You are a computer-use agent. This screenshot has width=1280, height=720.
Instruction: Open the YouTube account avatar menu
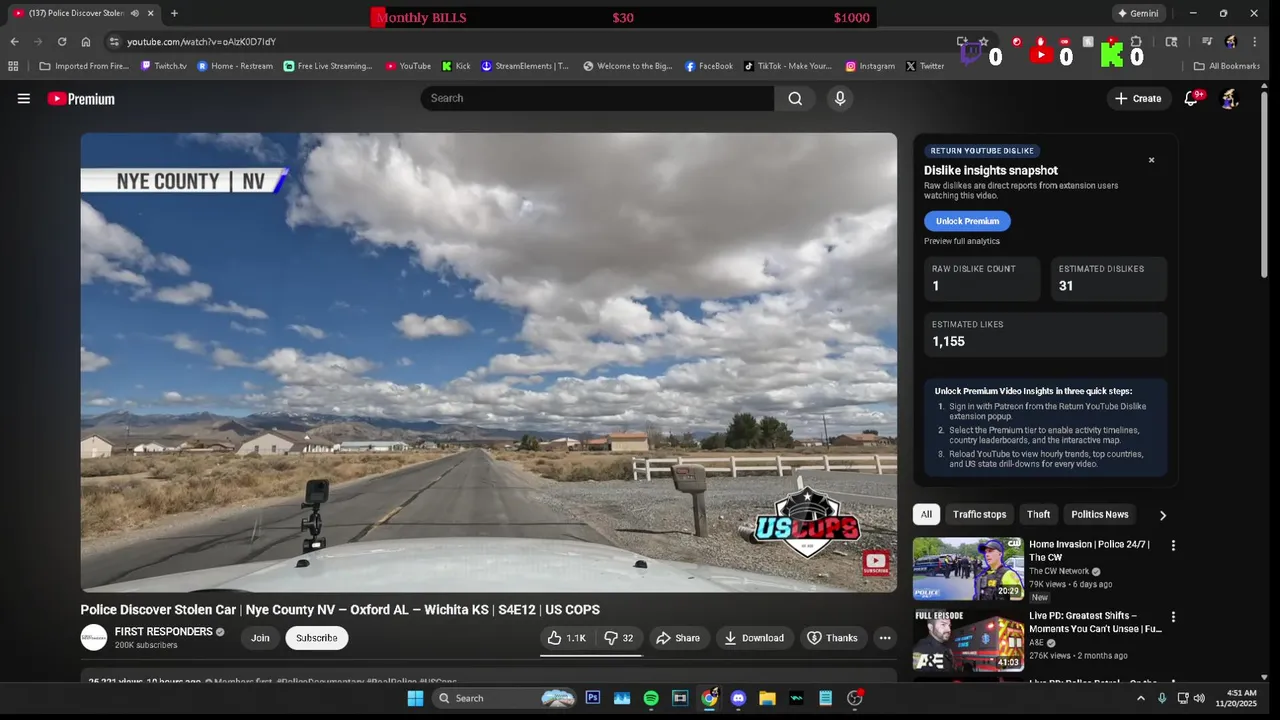(x=1230, y=98)
